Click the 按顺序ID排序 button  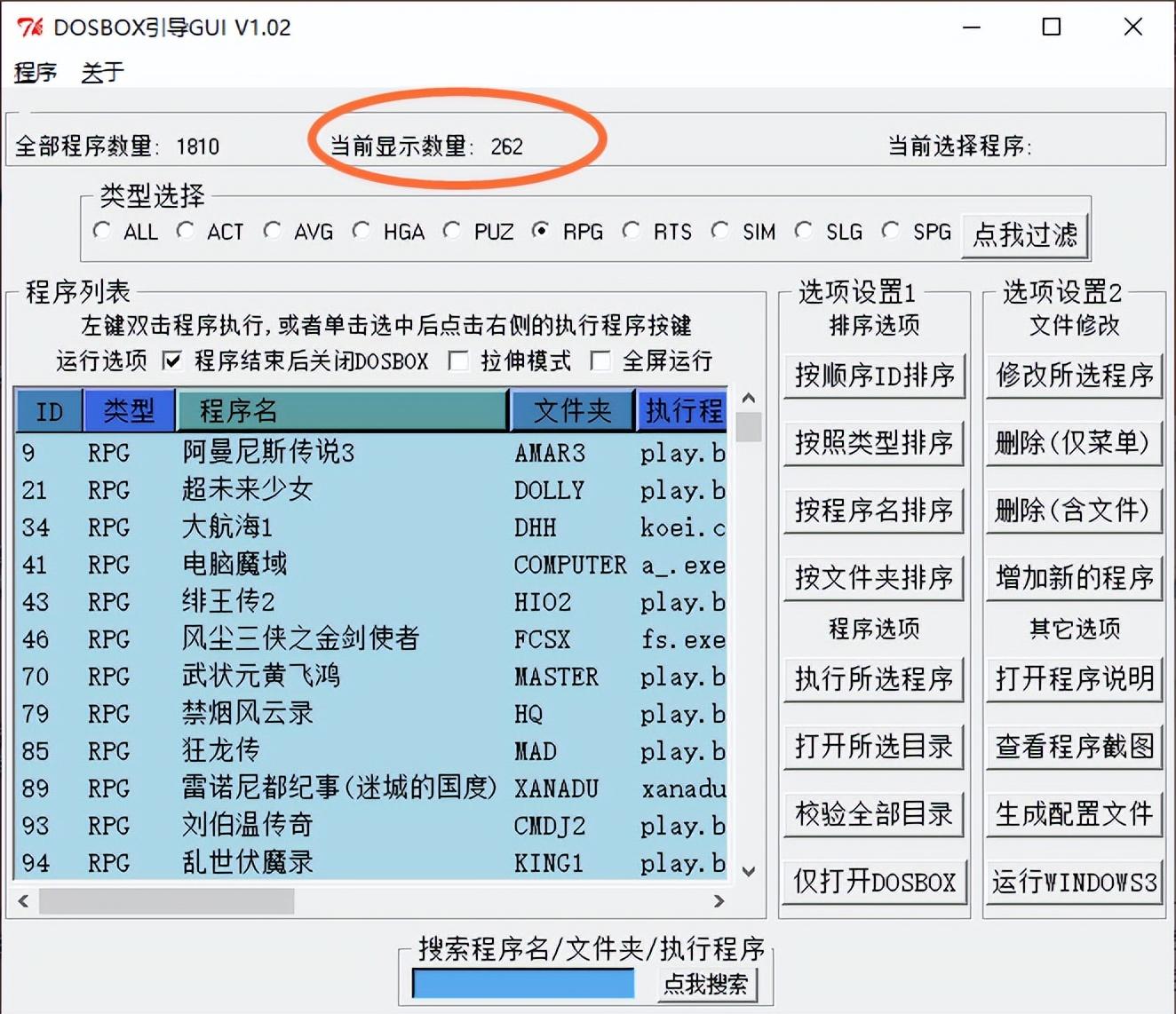coord(874,376)
